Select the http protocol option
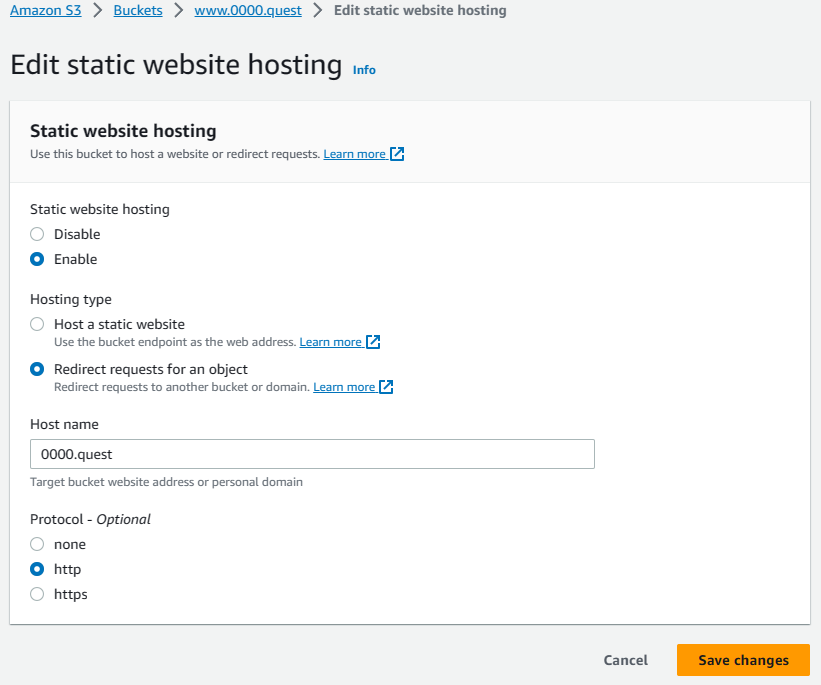 (37, 569)
